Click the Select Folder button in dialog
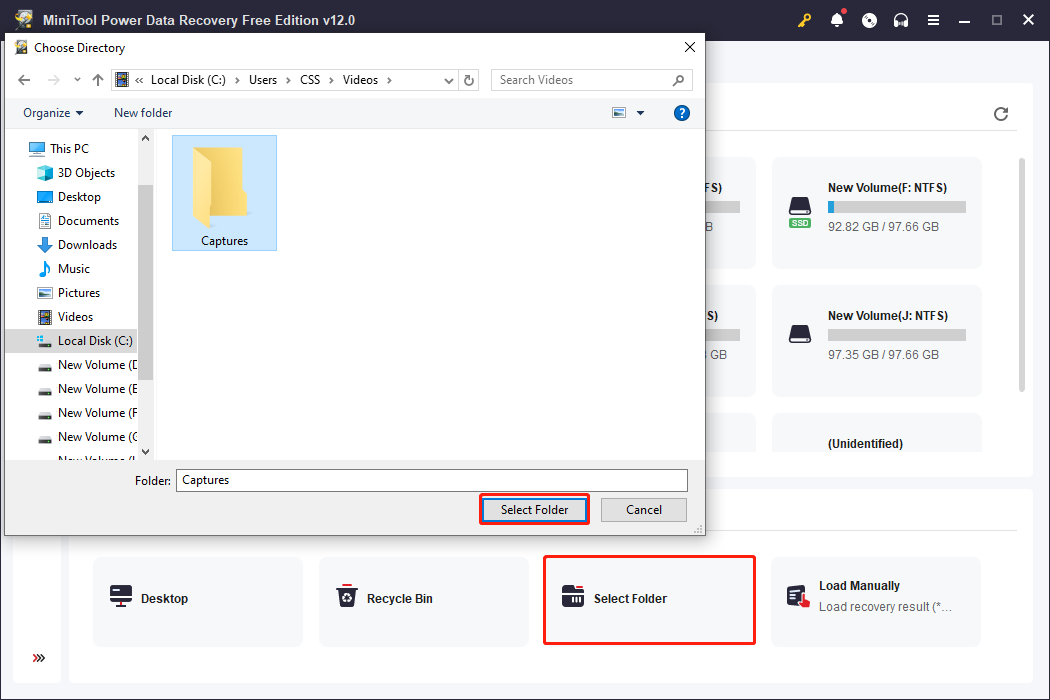 [x=534, y=510]
